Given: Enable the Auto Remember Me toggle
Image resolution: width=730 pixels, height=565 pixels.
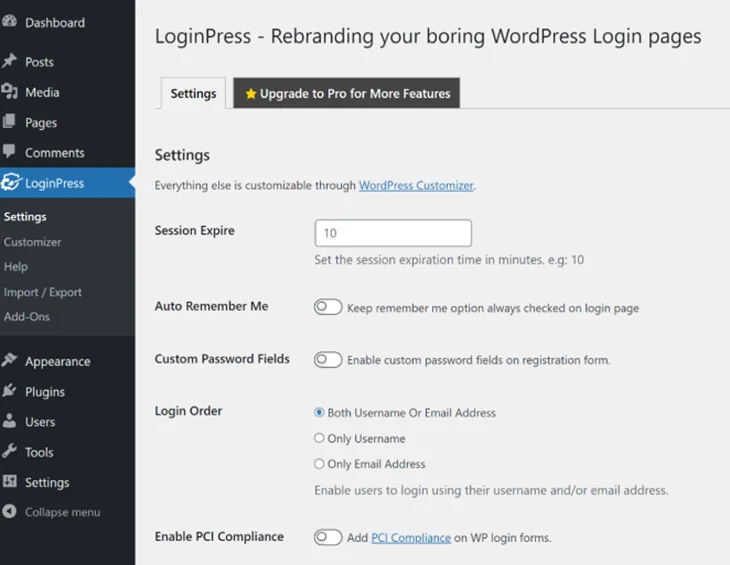Looking at the screenshot, I should tap(328, 307).
